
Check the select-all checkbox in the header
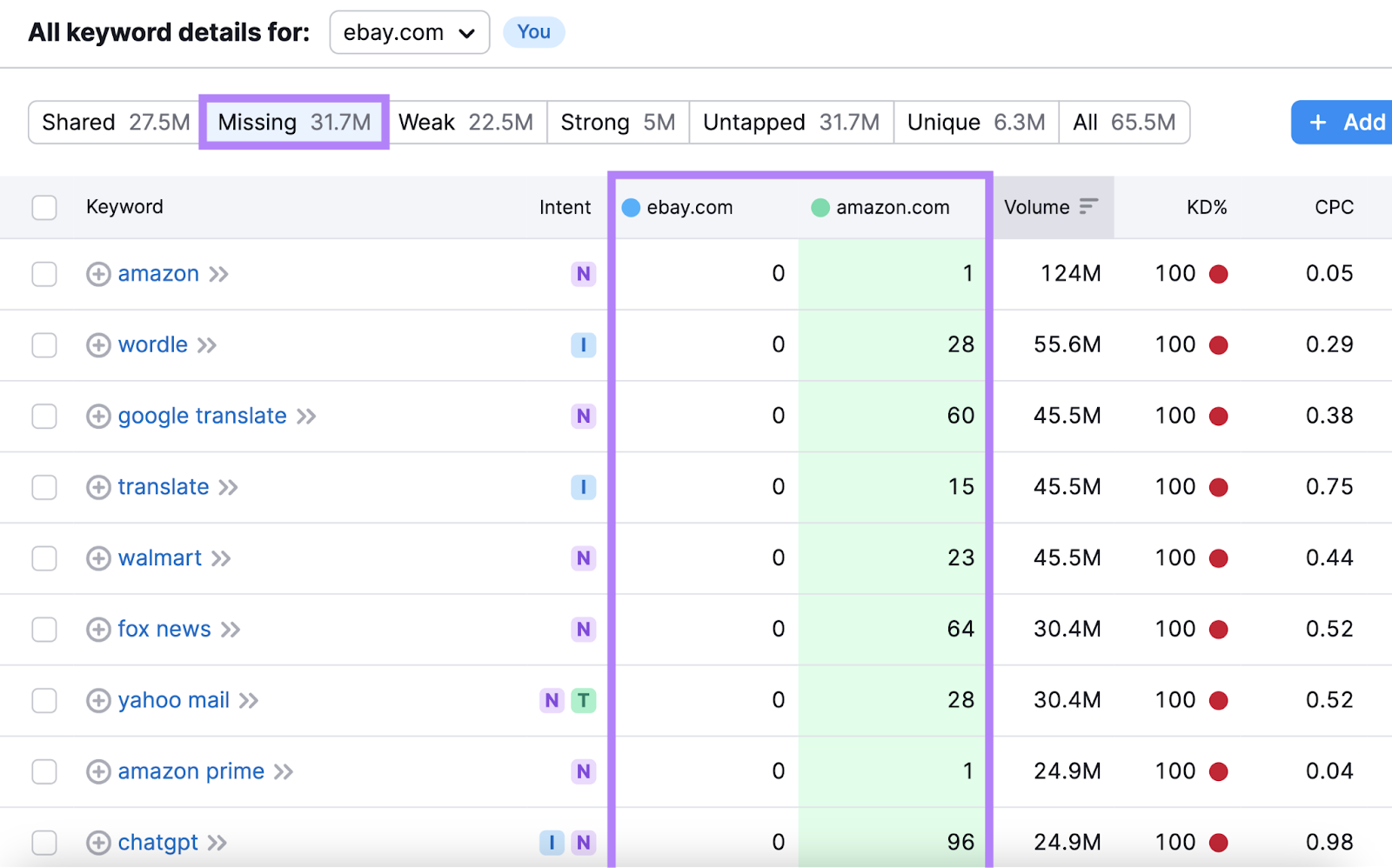click(x=43, y=207)
